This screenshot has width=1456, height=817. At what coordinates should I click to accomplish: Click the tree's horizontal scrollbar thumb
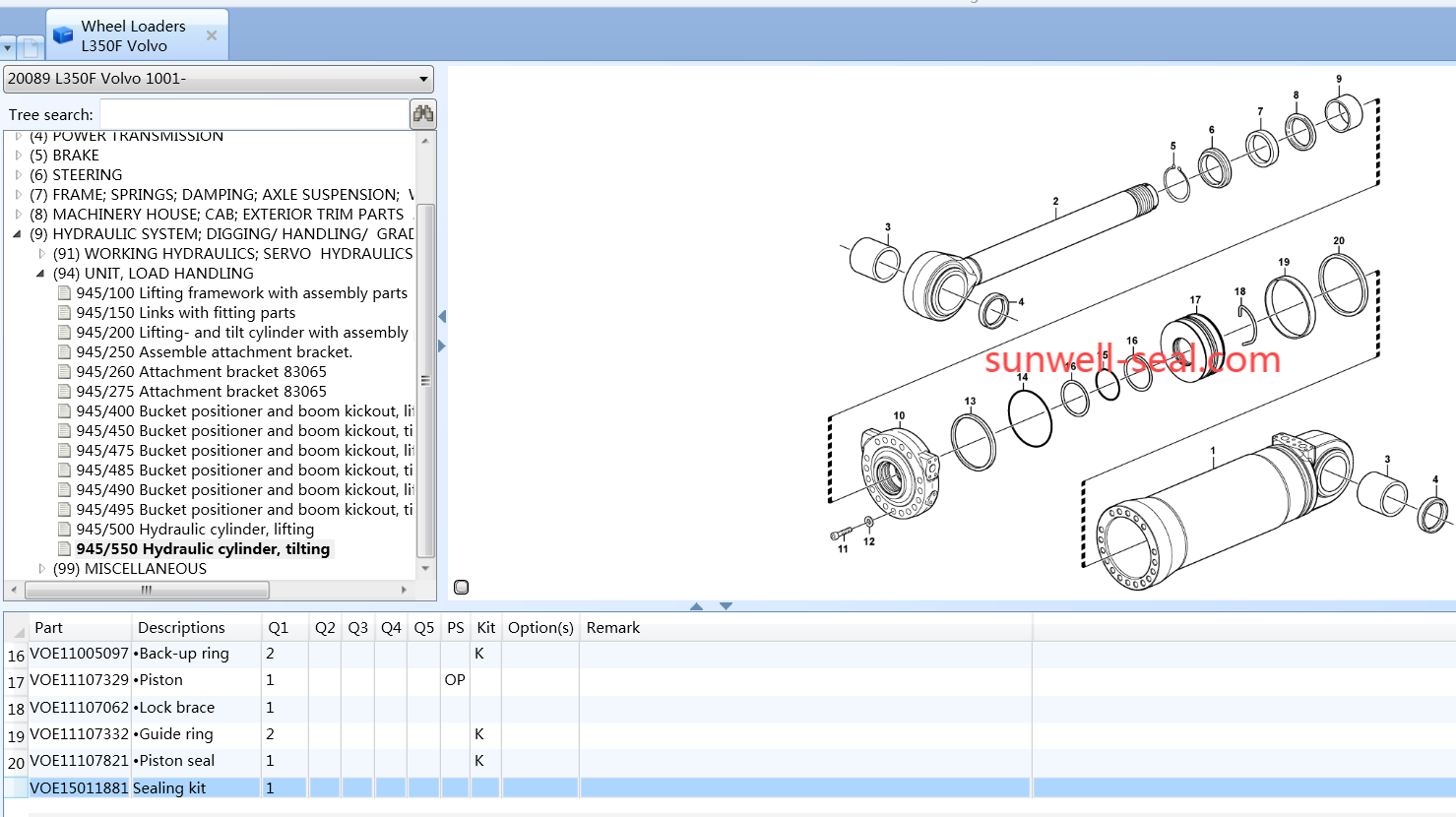pos(147,590)
